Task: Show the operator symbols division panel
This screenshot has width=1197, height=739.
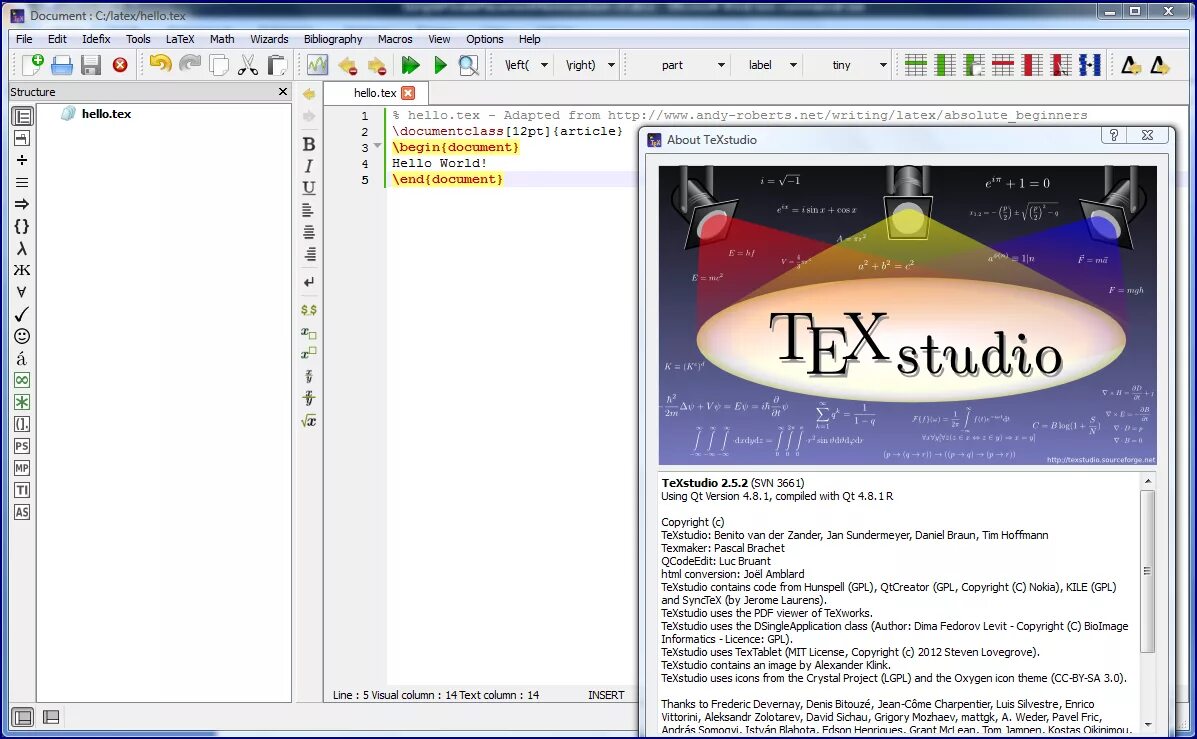Action: tap(22, 160)
